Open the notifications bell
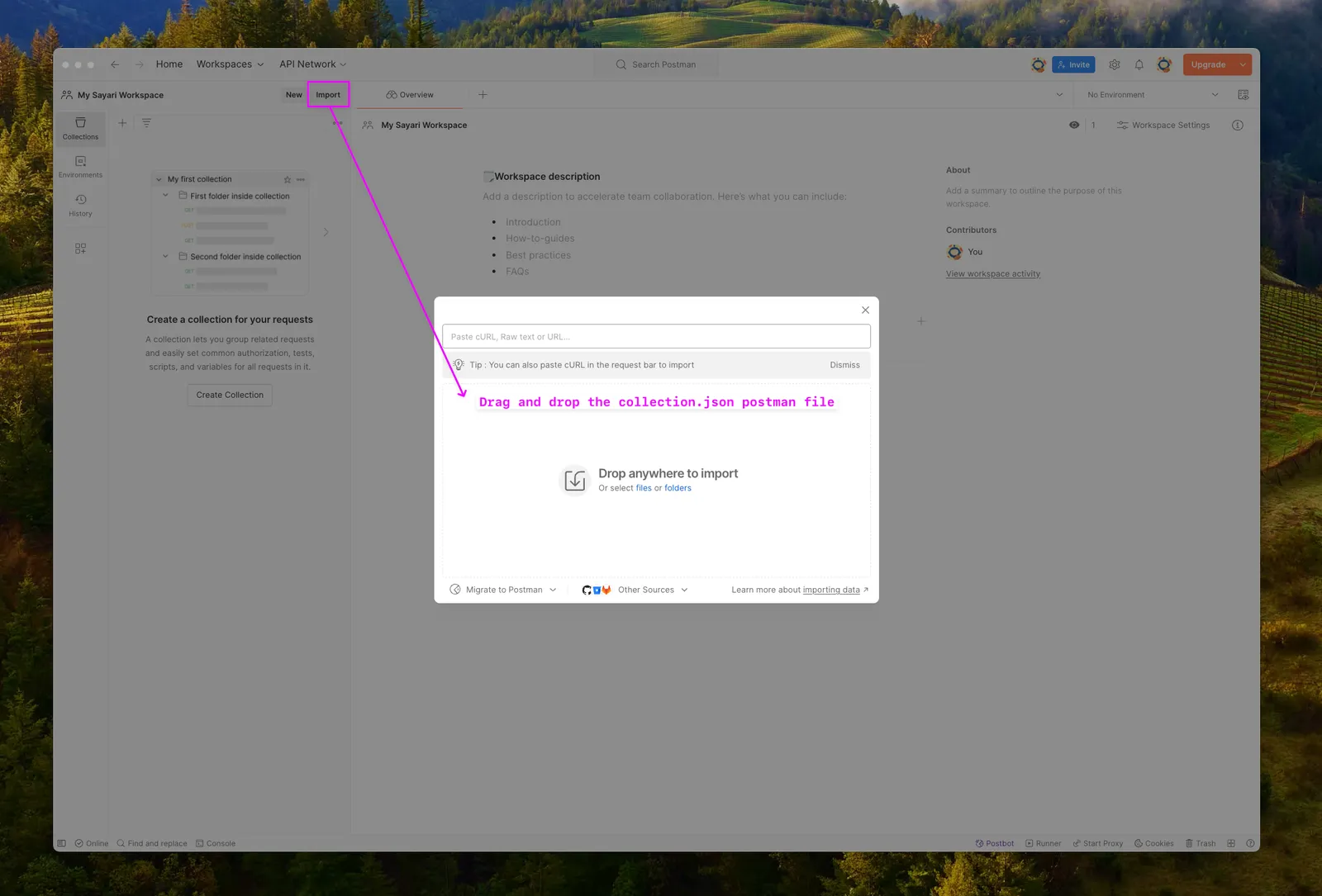Screen dimensions: 1322x896 tap(1139, 64)
